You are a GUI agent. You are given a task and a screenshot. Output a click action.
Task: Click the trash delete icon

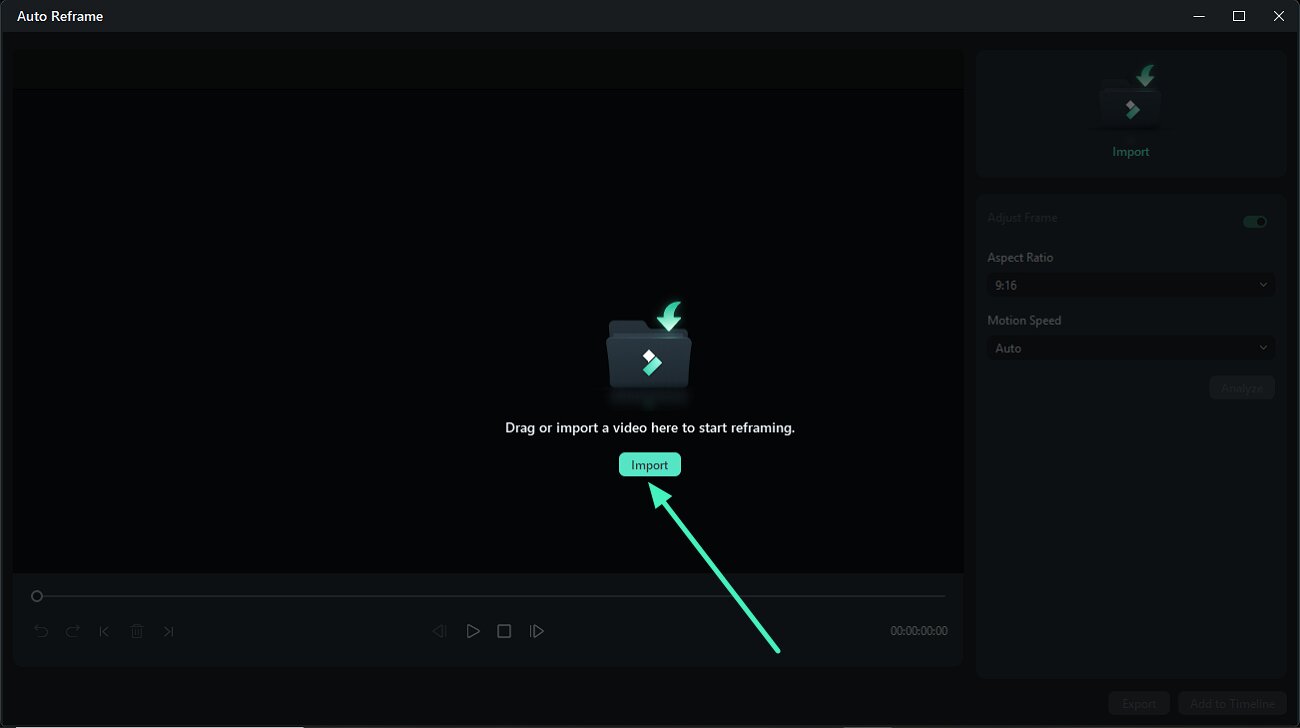pos(137,631)
